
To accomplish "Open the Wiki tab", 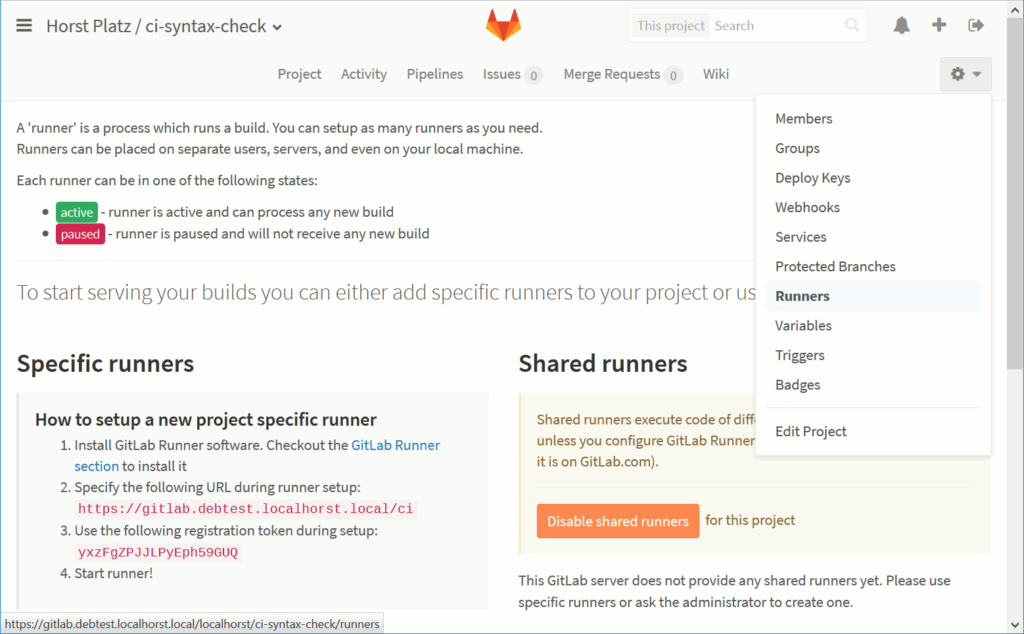I will point(716,74).
